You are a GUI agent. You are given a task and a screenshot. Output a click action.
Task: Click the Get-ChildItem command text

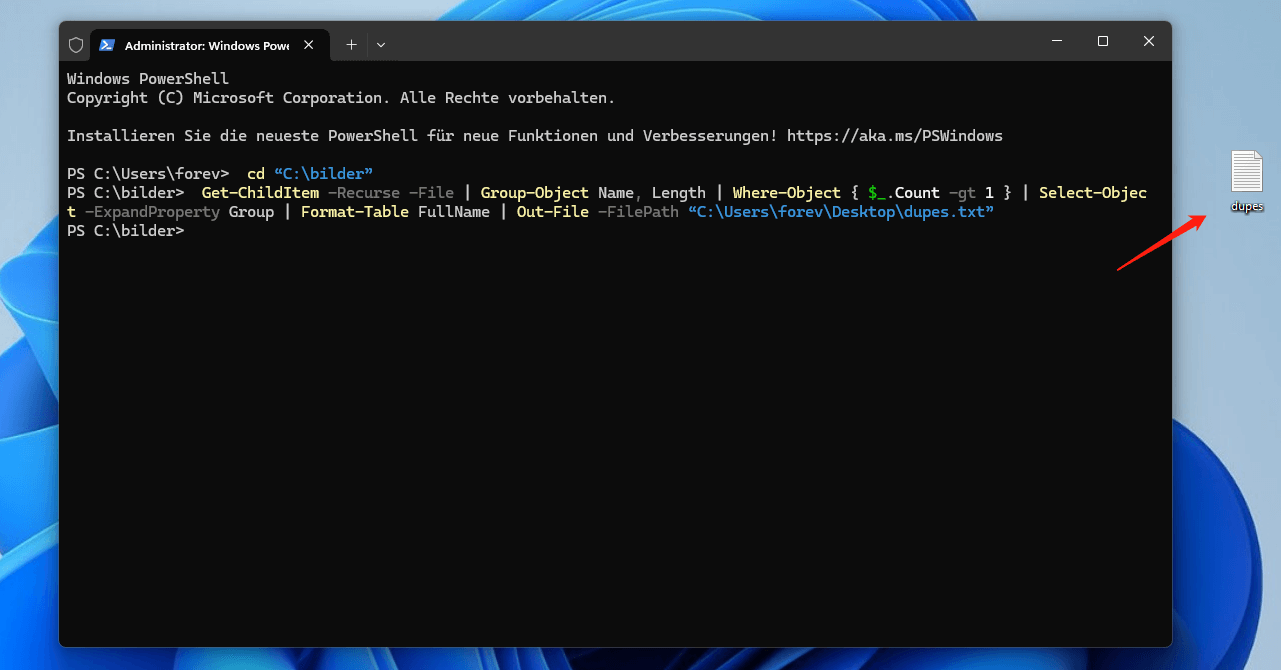pyautogui.click(x=259, y=192)
